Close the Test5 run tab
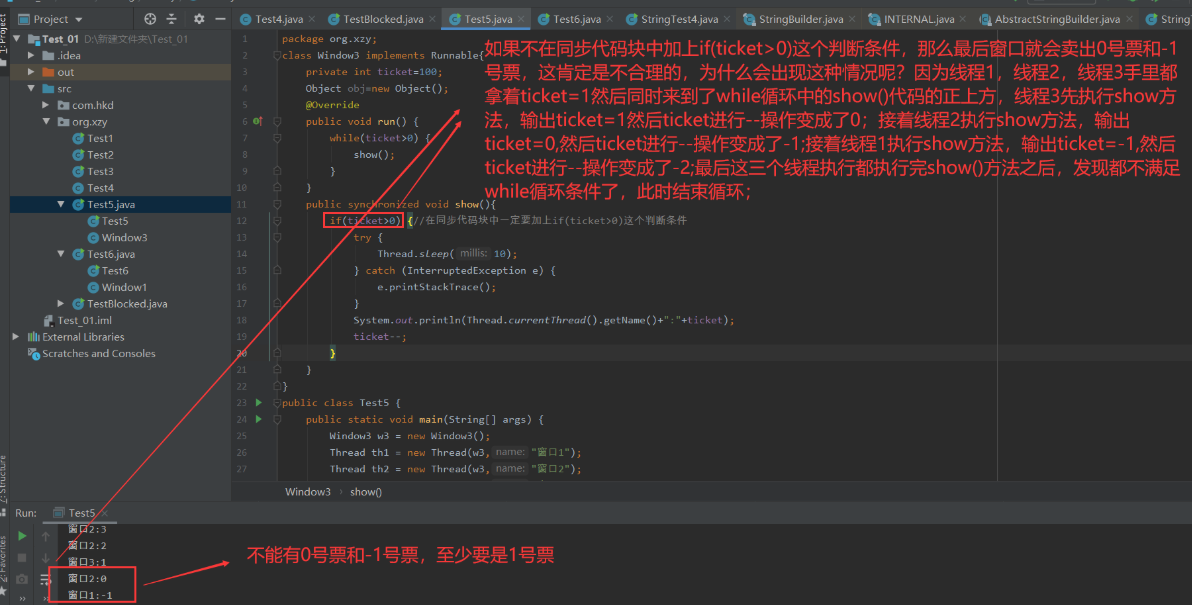The height and width of the screenshot is (605, 1192). coord(105,513)
